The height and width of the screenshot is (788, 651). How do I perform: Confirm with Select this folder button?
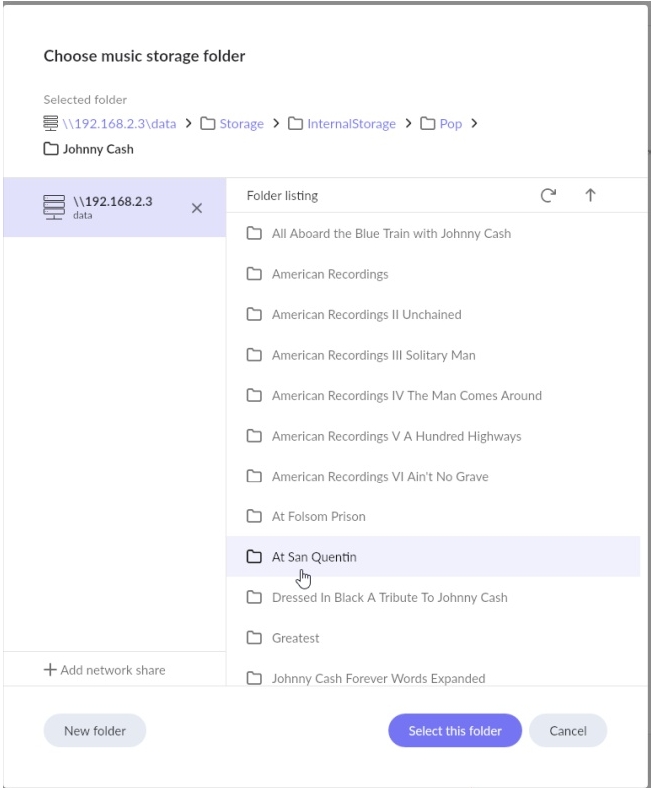[455, 731]
